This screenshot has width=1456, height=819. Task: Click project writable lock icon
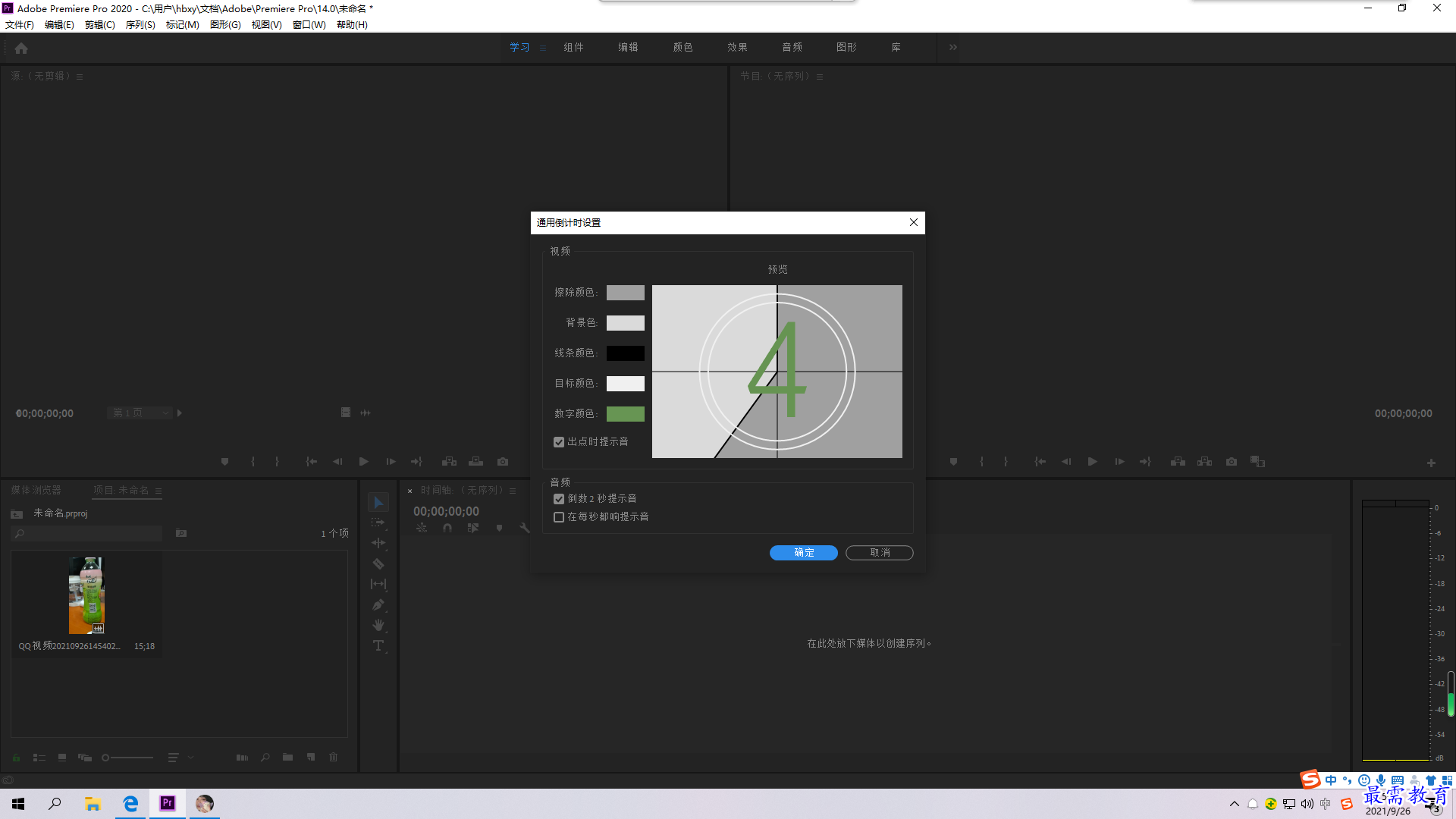(16, 758)
